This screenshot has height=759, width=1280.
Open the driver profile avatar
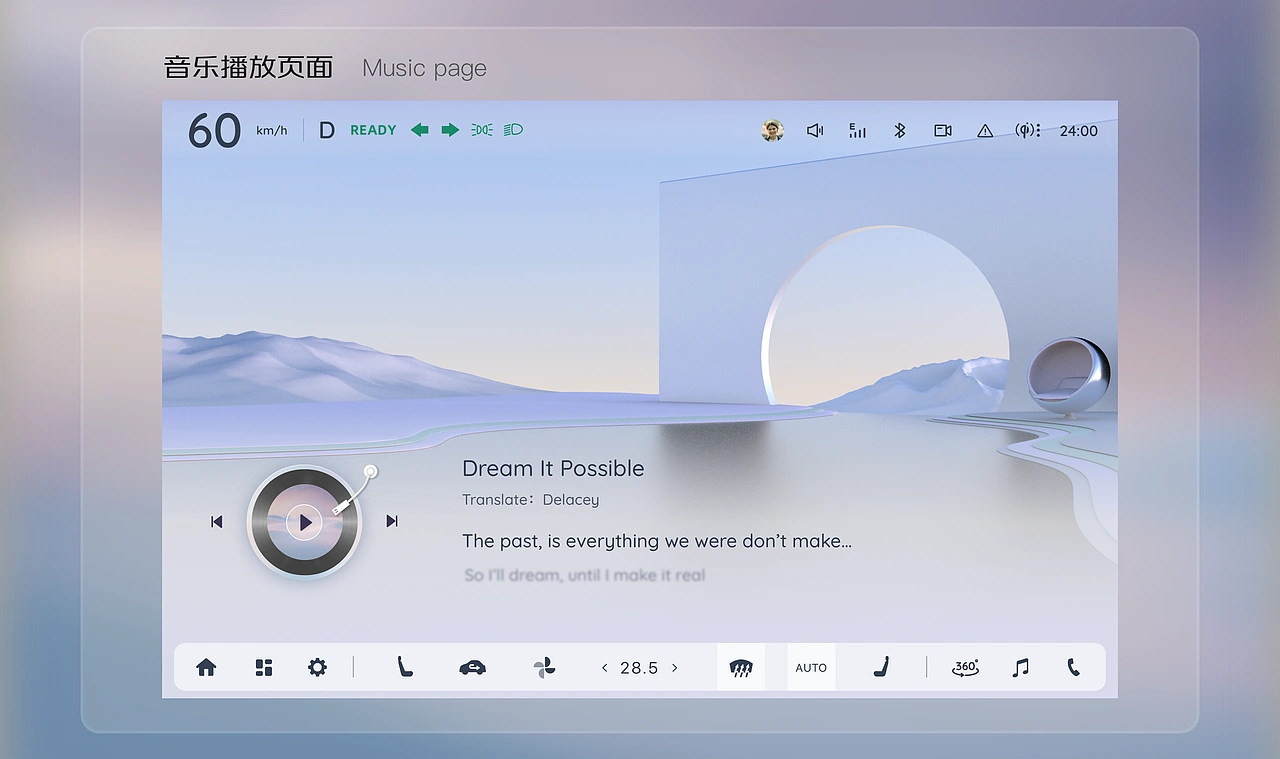tap(771, 130)
